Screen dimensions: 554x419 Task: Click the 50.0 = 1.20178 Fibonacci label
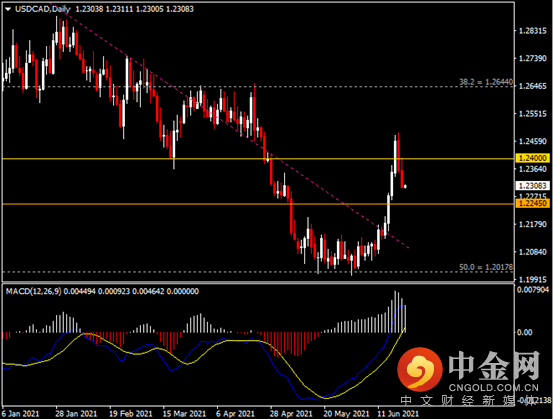[486, 267]
